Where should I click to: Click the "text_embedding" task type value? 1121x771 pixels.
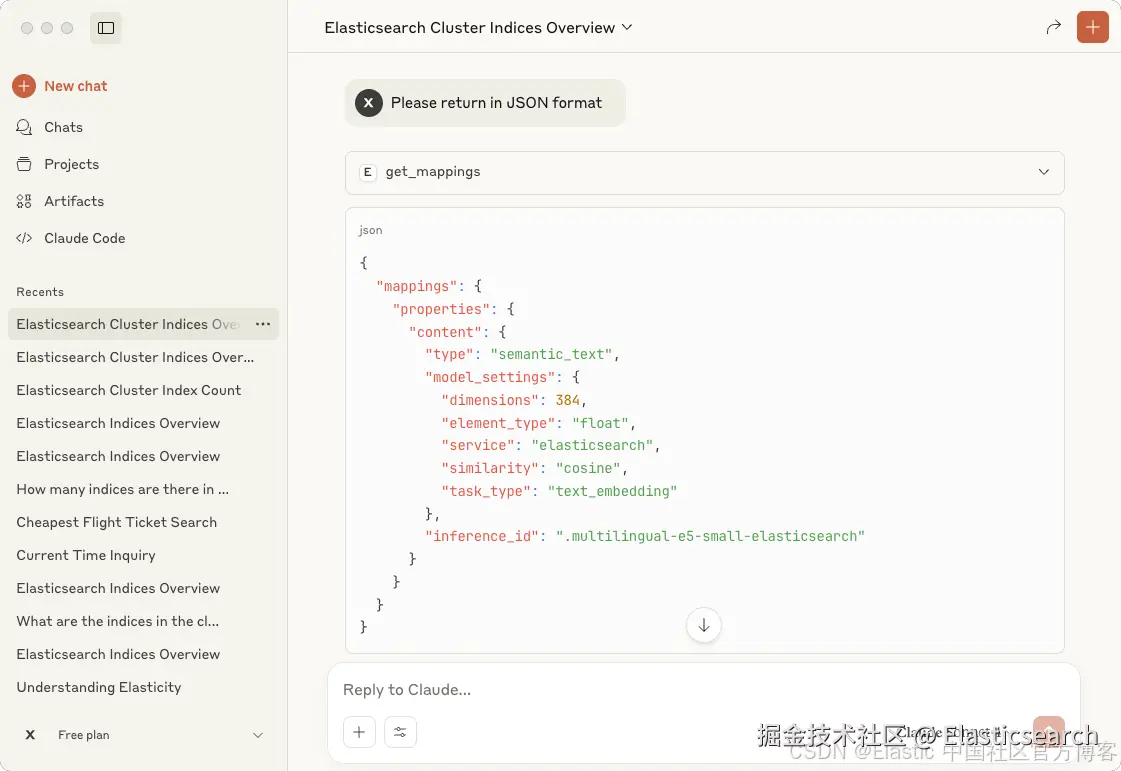pos(612,491)
